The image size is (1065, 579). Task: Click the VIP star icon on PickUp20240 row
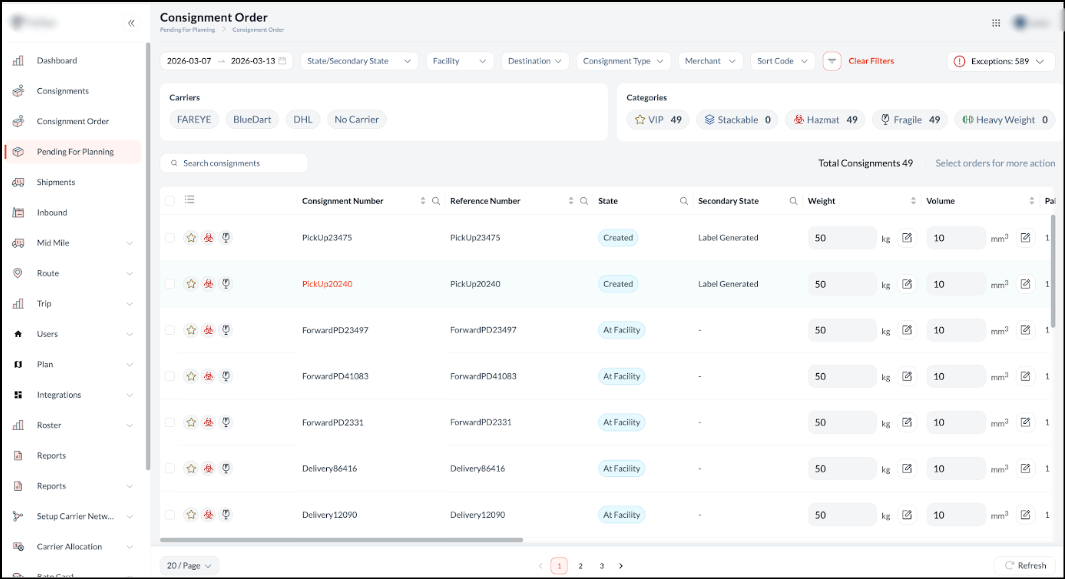click(191, 284)
